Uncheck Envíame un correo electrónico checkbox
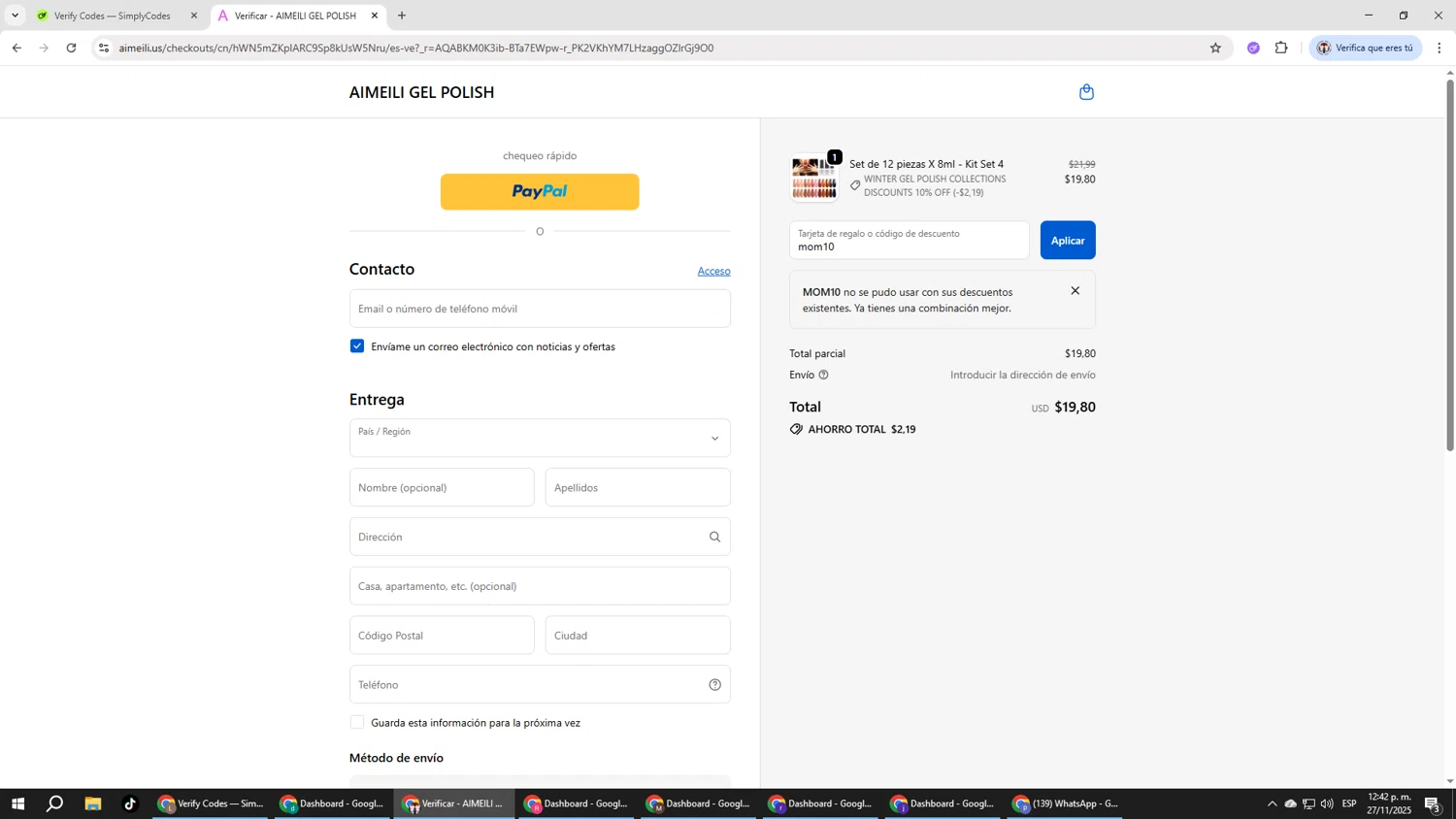This screenshot has height=819, width=1456. pos(357,346)
